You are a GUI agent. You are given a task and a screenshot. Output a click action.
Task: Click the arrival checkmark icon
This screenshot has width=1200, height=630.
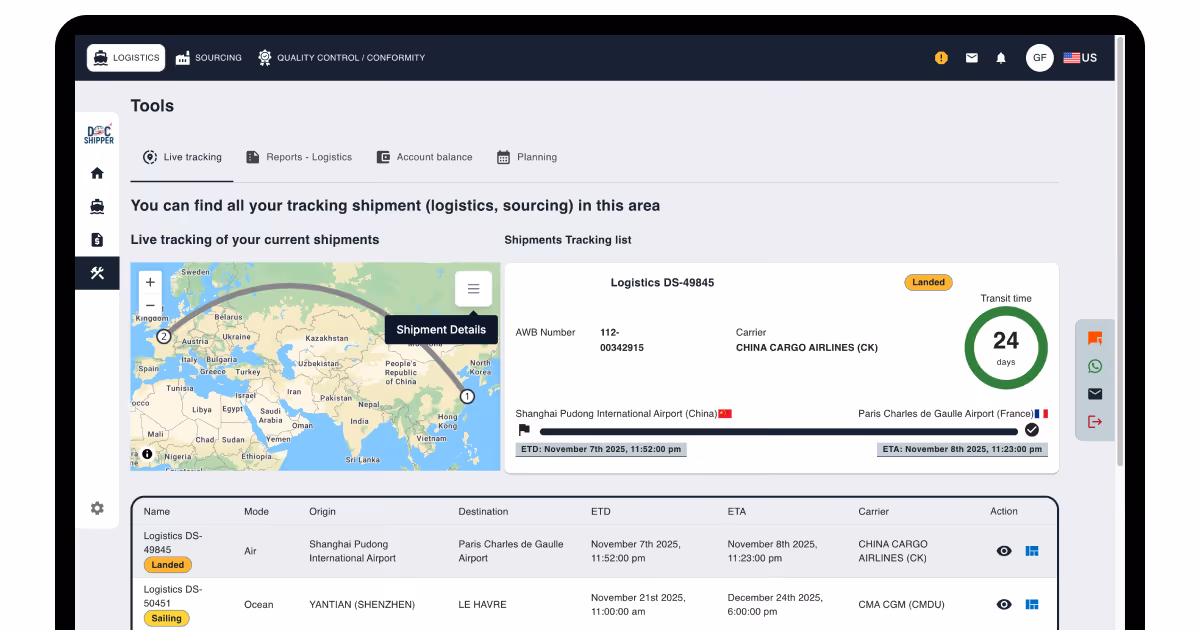pyautogui.click(x=1032, y=430)
